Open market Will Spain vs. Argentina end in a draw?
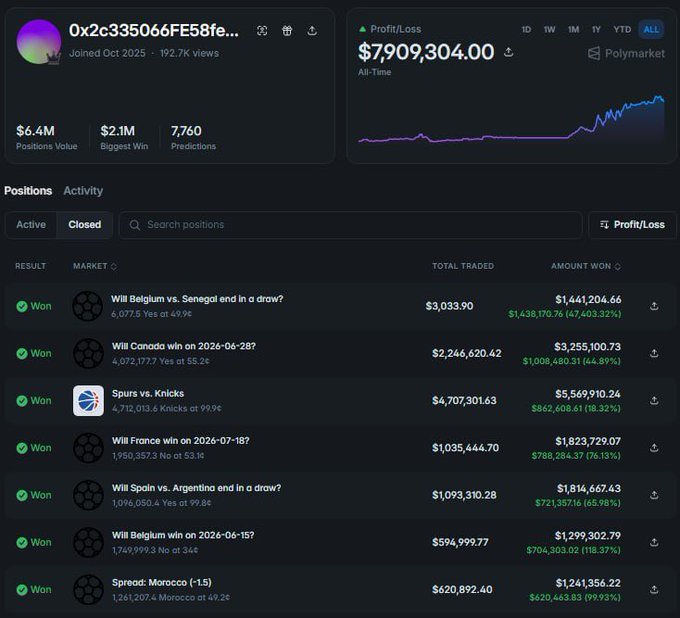 tap(196, 488)
